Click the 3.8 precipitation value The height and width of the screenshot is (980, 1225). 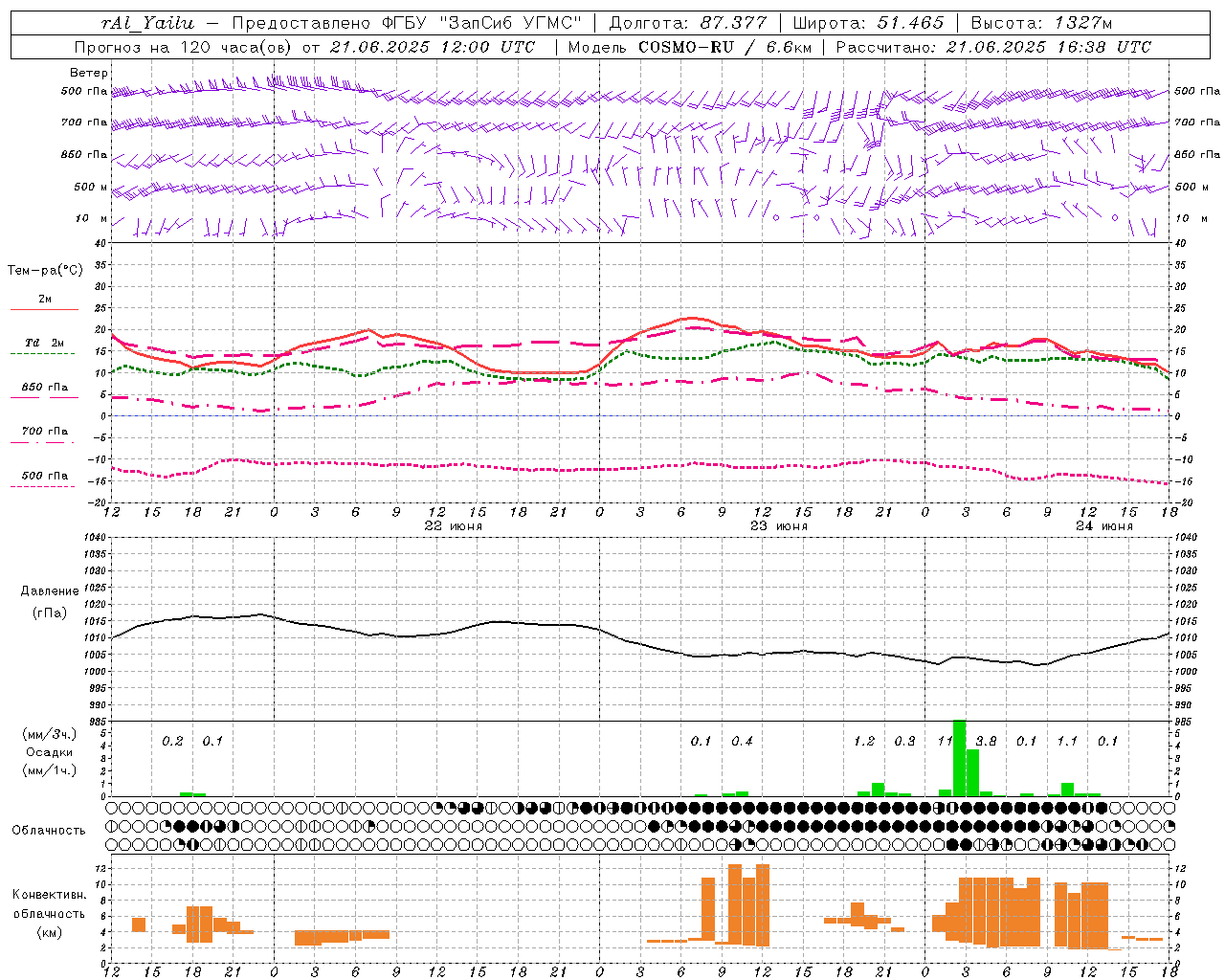click(x=986, y=742)
